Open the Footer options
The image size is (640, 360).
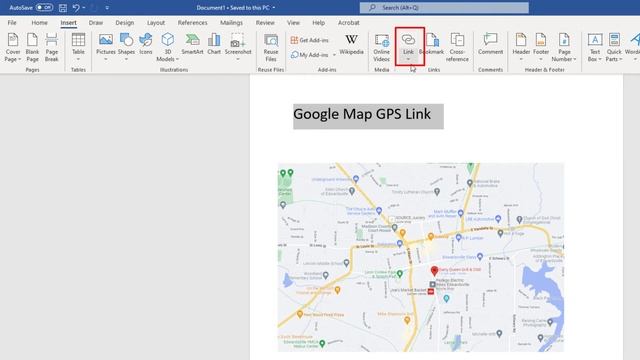click(x=541, y=47)
